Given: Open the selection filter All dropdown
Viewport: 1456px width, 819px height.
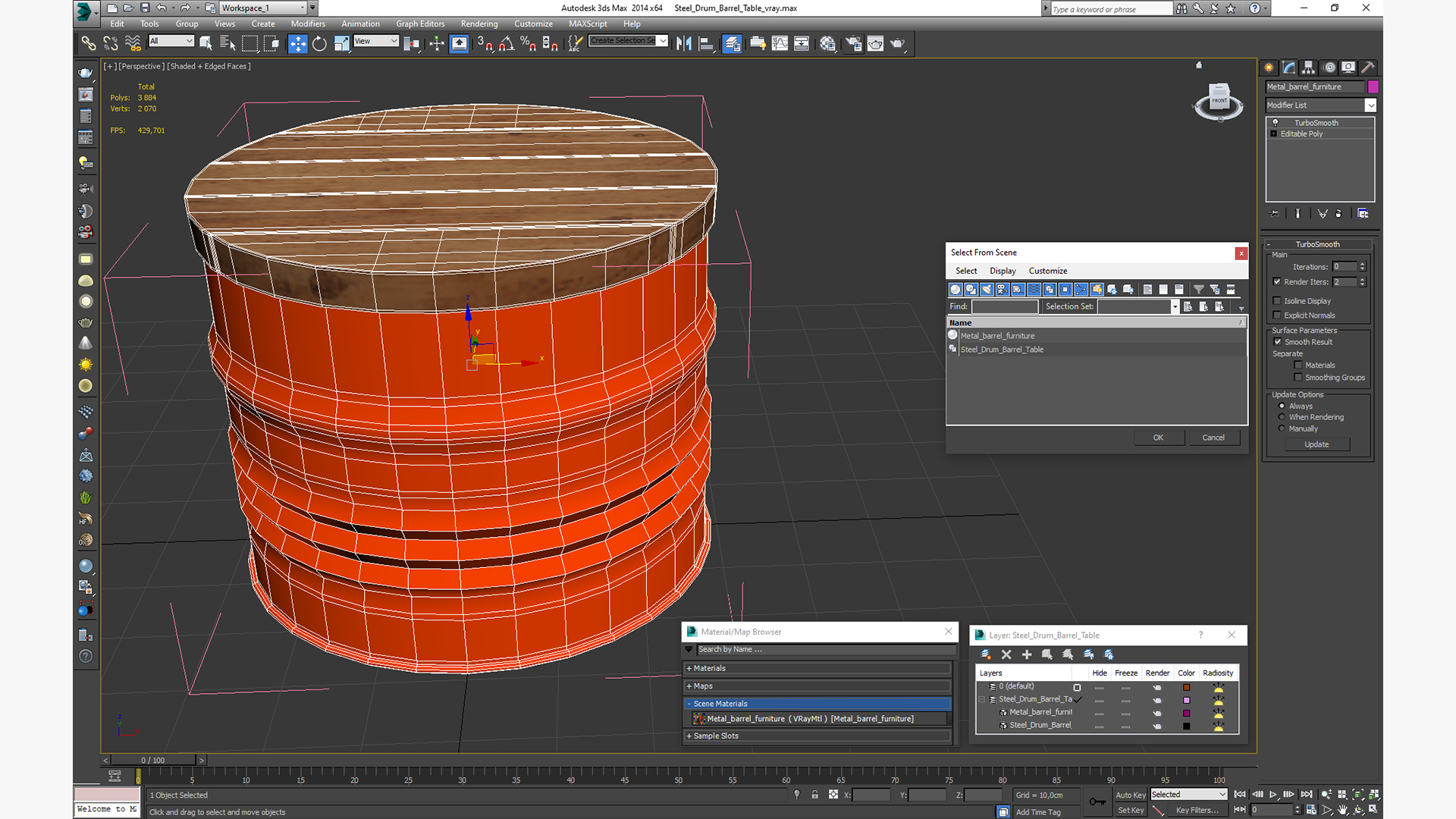Looking at the screenshot, I should [x=171, y=41].
